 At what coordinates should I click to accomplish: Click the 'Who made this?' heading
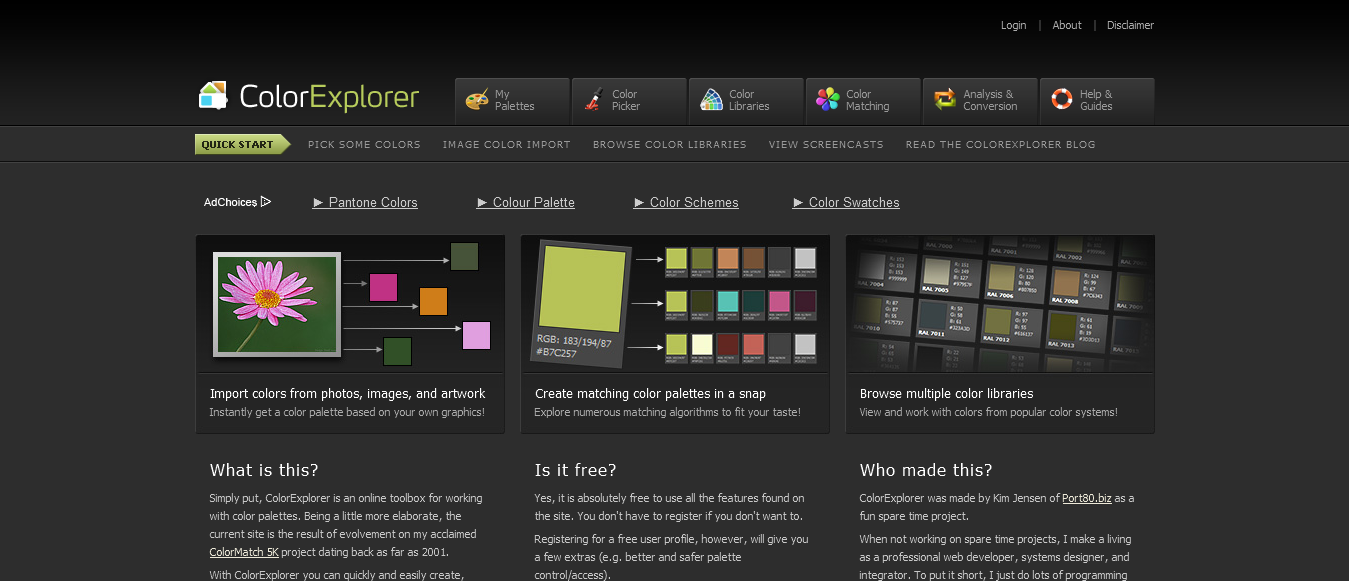click(926, 470)
